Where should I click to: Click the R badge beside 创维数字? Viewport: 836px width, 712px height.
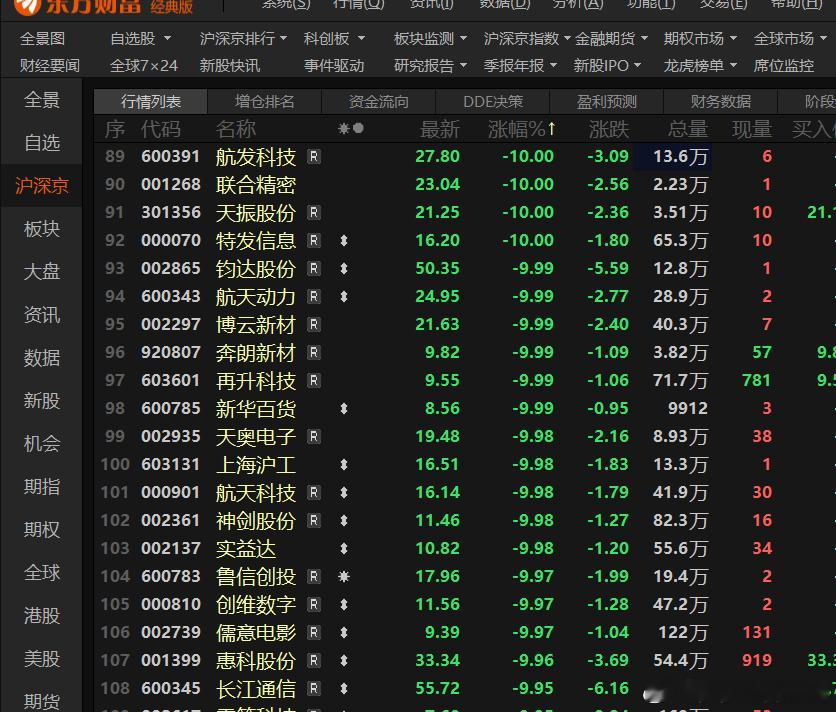[x=314, y=605]
